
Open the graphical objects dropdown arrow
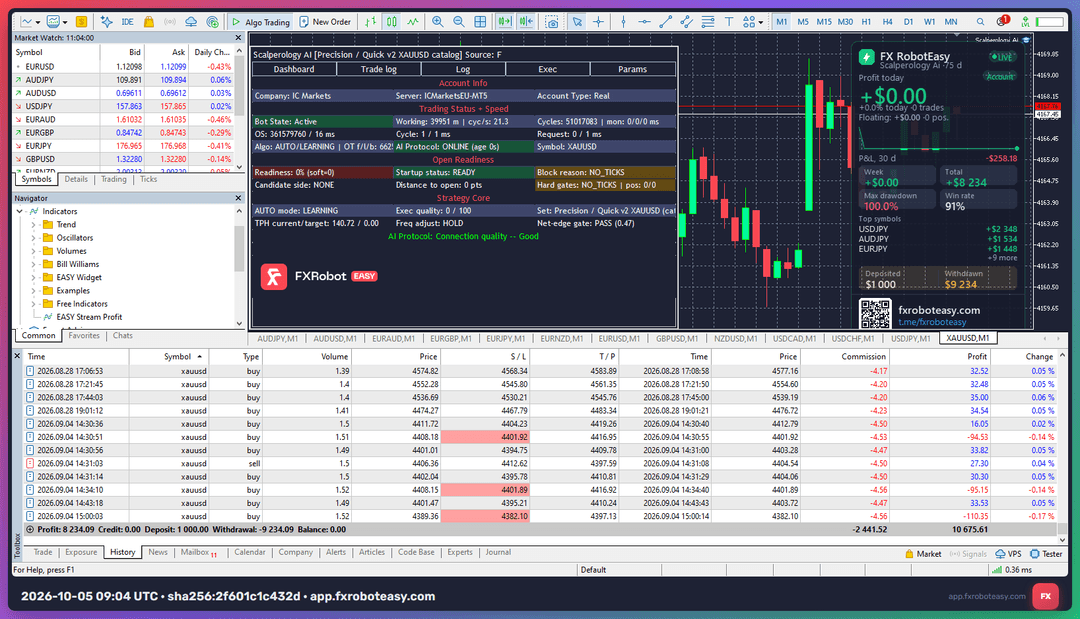(760, 21)
